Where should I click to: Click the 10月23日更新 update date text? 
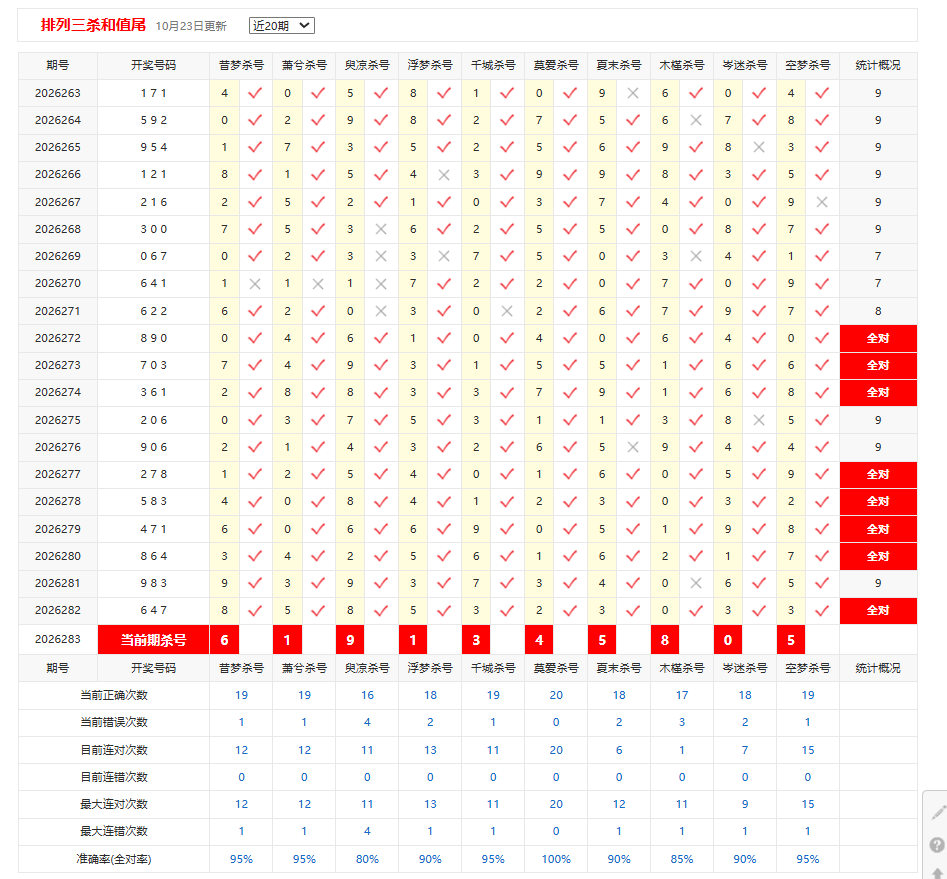[191, 26]
